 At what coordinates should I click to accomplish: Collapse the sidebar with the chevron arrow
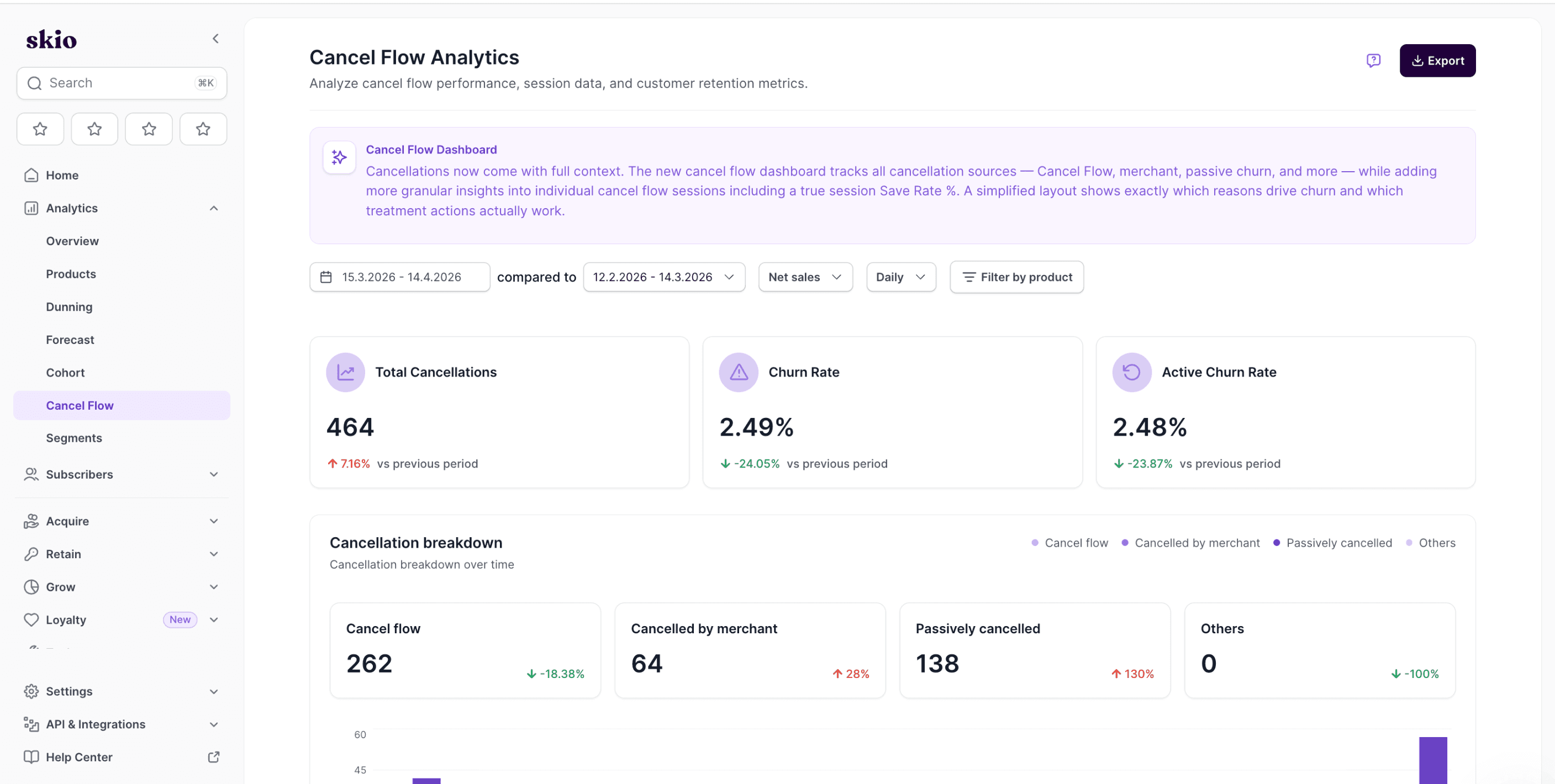coord(215,39)
